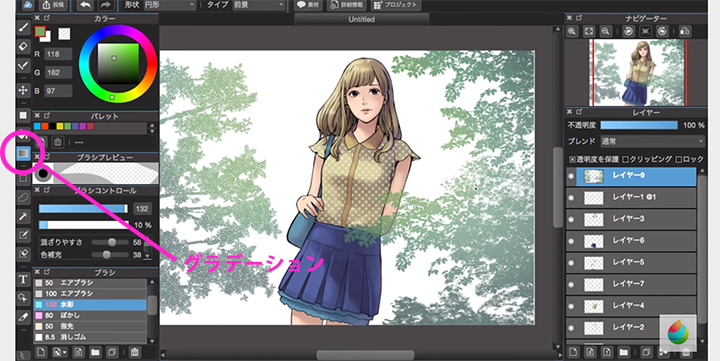The width and height of the screenshot is (720, 361).
Task: Hide レイヤー9 visibility dot
Action: (571, 176)
